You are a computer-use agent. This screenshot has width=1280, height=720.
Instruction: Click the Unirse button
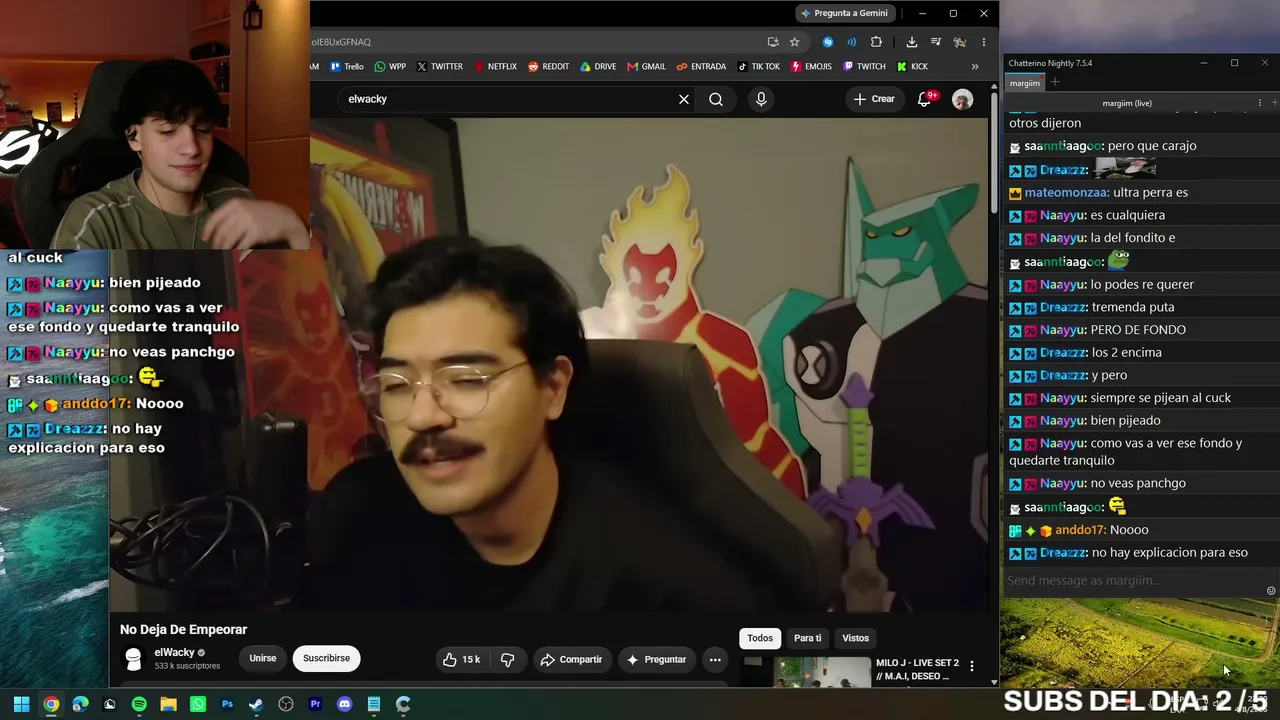(263, 658)
